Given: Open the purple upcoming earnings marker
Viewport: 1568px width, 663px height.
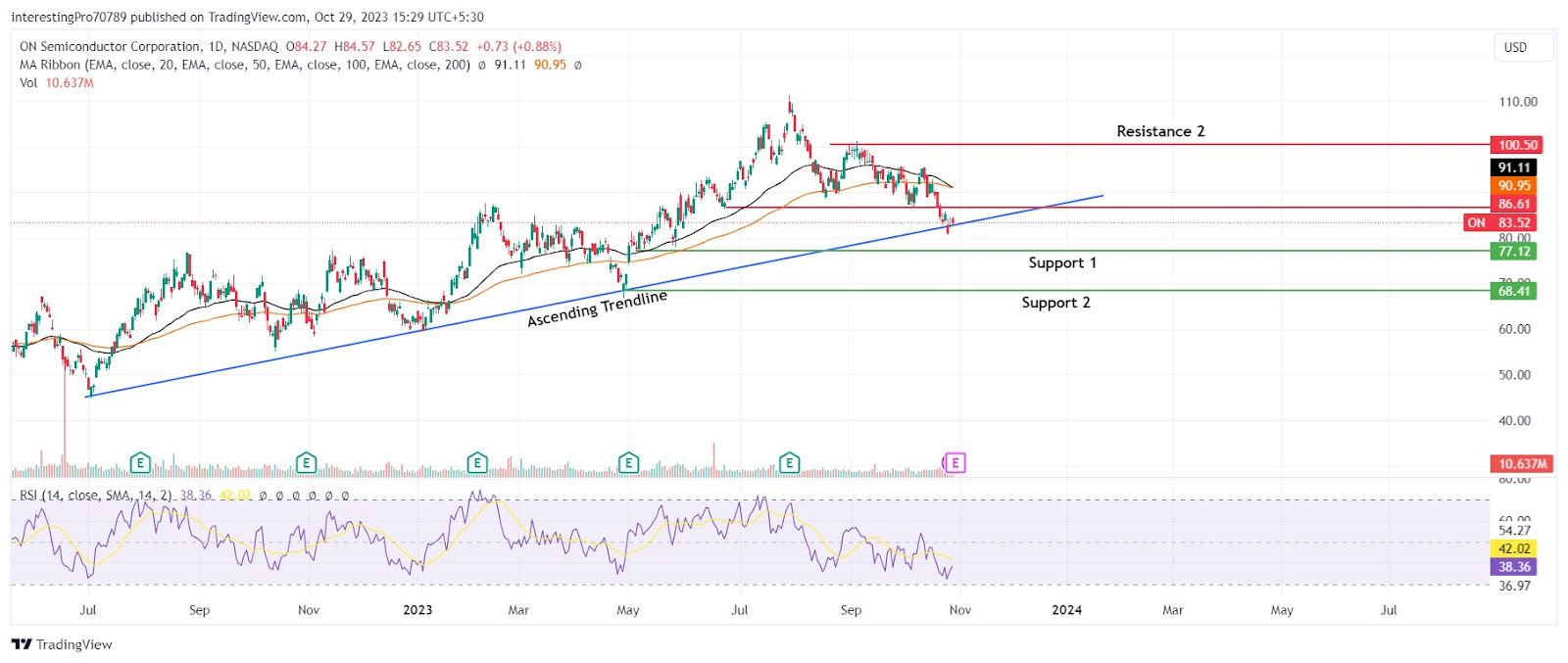Looking at the screenshot, I should [955, 462].
